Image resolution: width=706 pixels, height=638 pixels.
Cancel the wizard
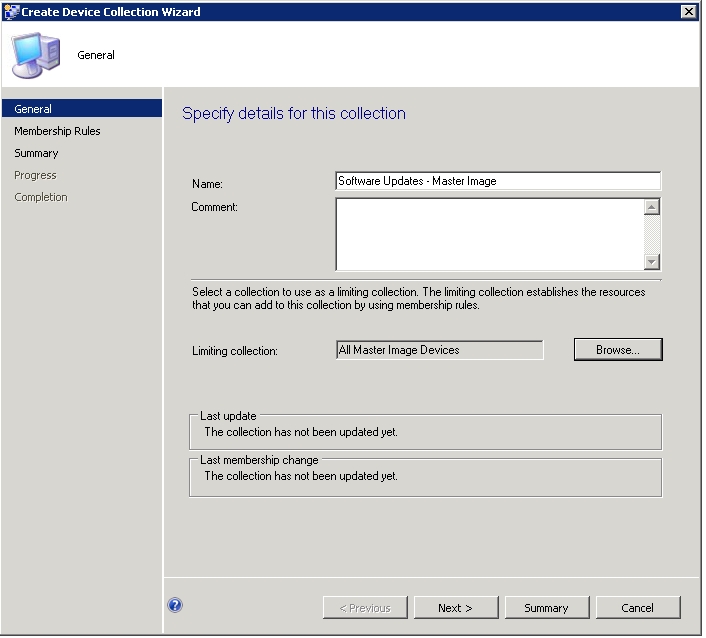pyautogui.click(x=637, y=608)
